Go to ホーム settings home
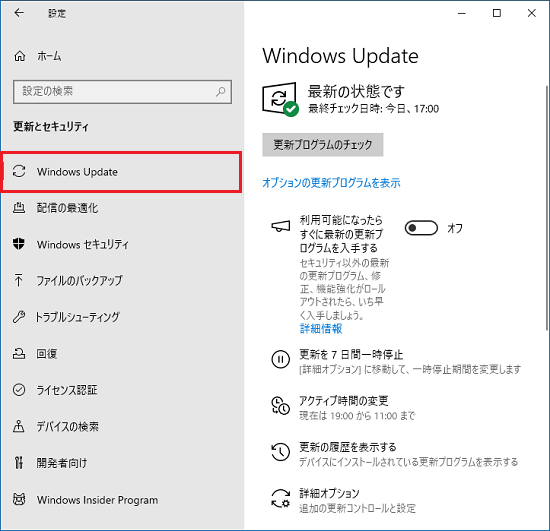 pyautogui.click(x=49, y=56)
